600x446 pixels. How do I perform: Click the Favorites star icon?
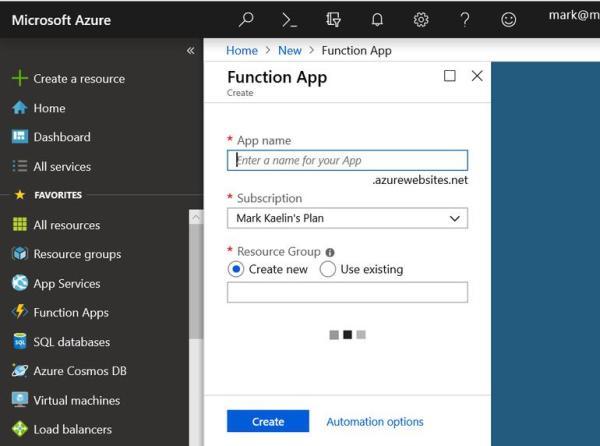[20, 195]
